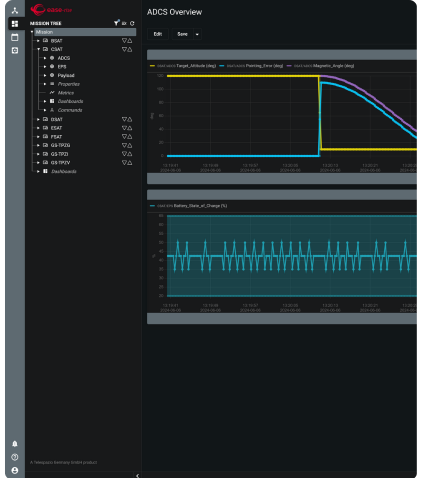This screenshot has height=478, width=421.
Task: Select the GS-TPZI label in the tree
Action: (59, 154)
